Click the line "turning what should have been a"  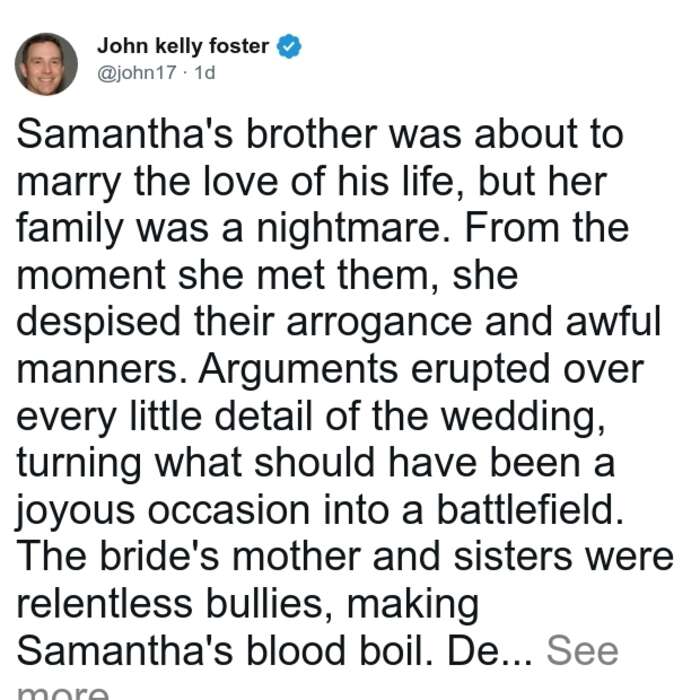(316, 462)
